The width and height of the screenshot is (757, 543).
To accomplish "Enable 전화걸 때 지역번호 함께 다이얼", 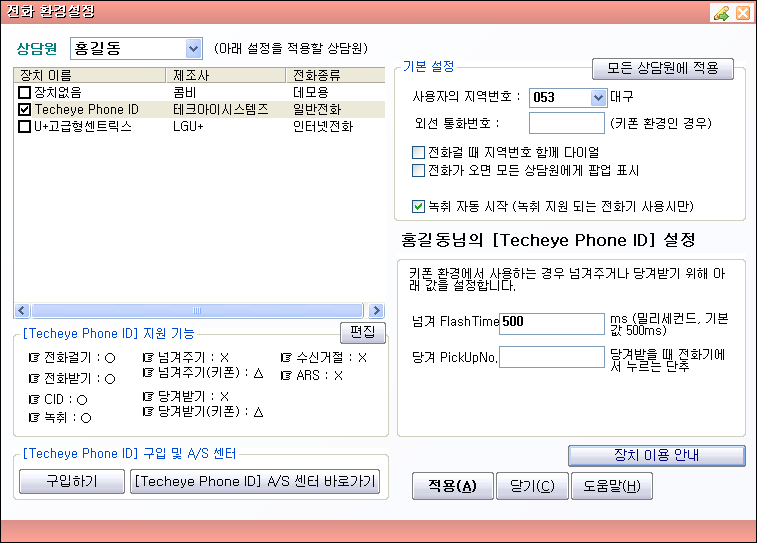I will (x=418, y=153).
